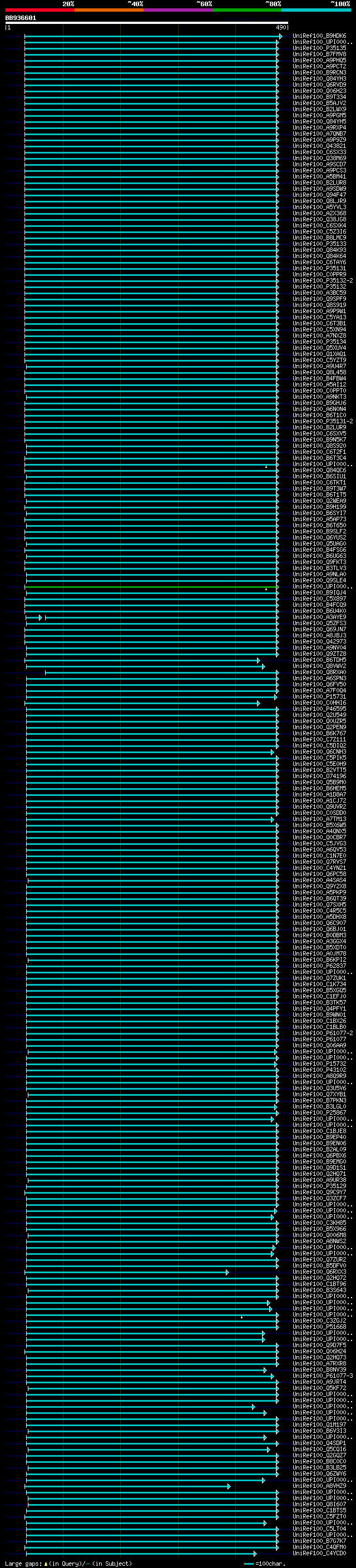The height and width of the screenshot is (1568, 356).
Task: Select hit label UniRef100_Q84YH3
Action: pos(319,78)
